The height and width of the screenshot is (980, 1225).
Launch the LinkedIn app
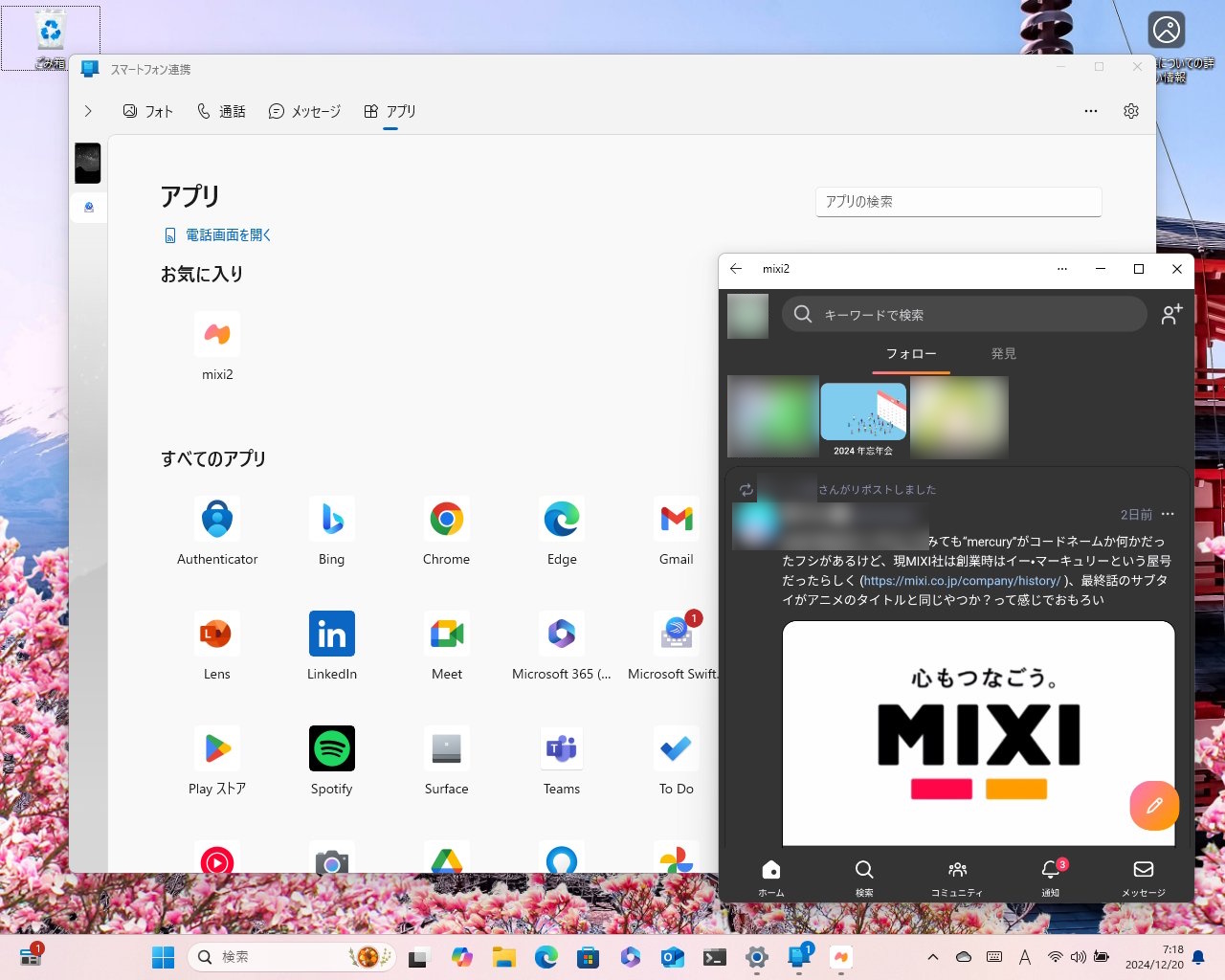[x=331, y=633]
